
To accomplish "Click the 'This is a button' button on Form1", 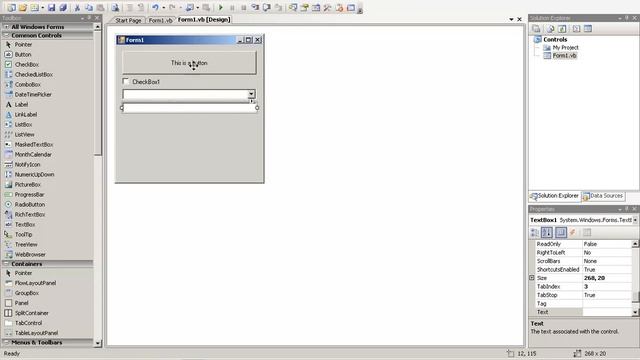I will (x=189, y=62).
